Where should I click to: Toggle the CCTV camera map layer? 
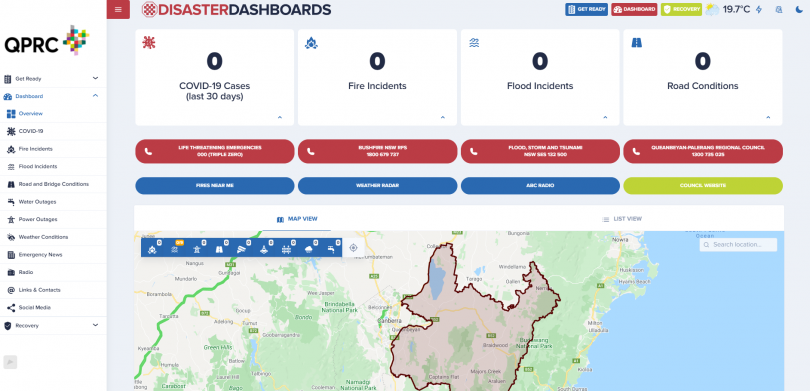pos(242,248)
